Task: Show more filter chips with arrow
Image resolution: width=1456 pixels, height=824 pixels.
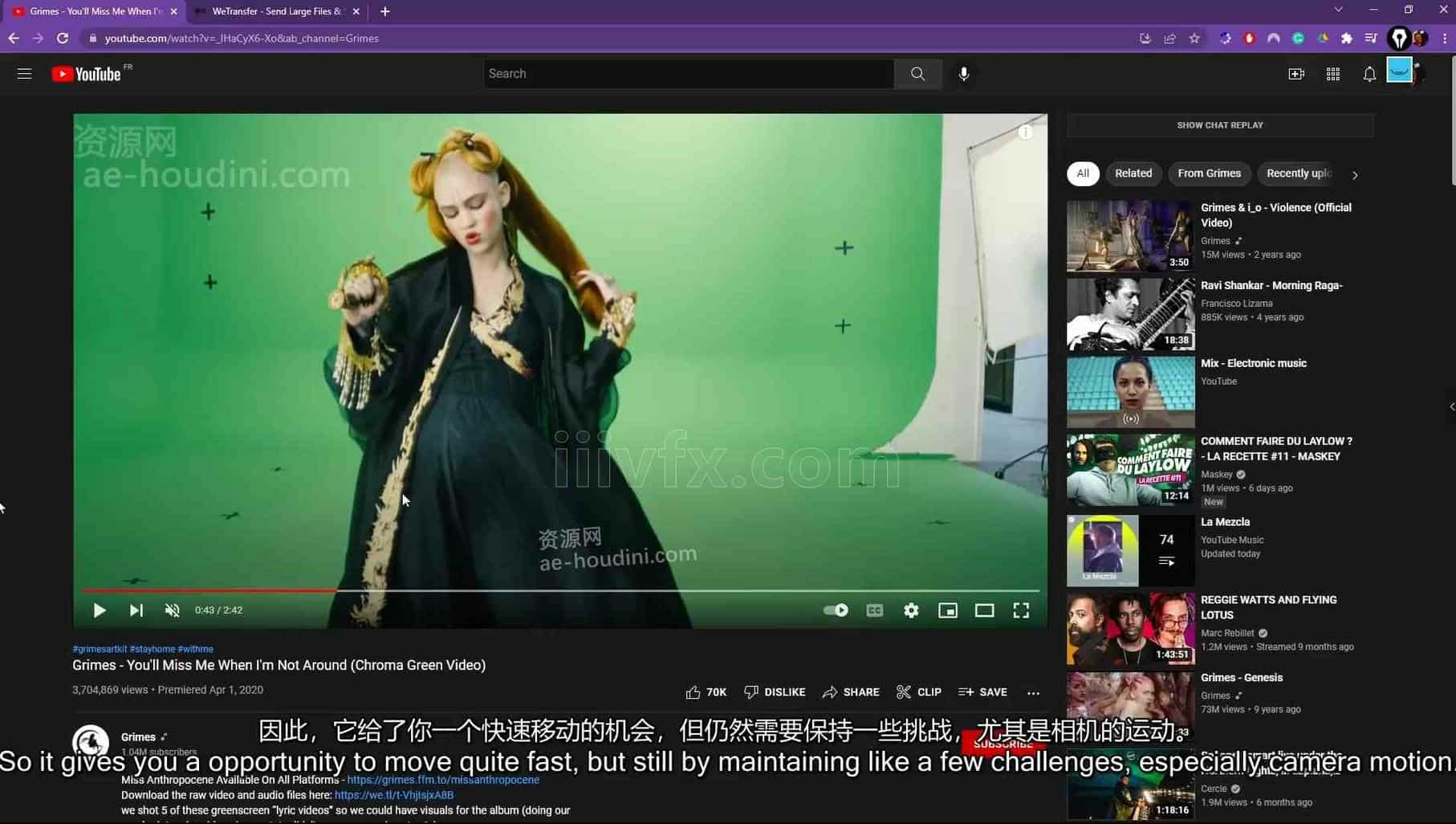Action: tap(1355, 174)
